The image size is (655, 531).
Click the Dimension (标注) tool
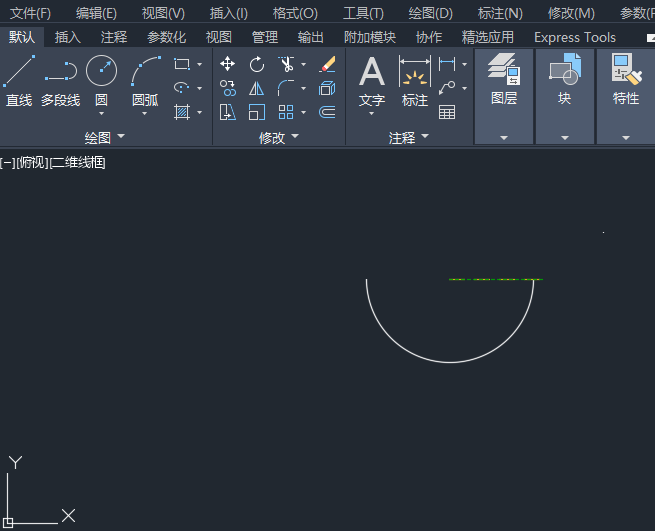point(414,81)
